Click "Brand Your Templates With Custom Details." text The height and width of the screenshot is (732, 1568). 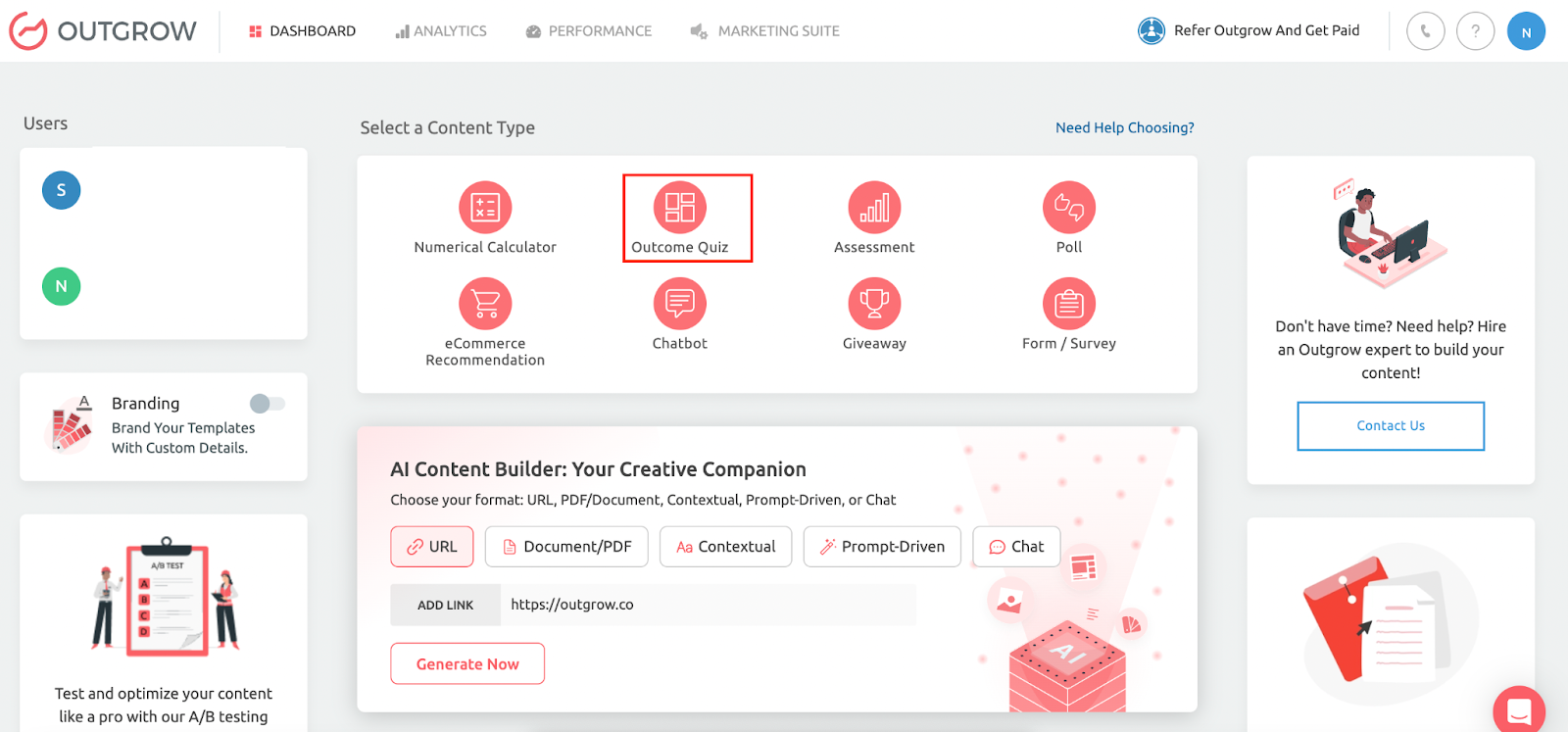click(183, 438)
